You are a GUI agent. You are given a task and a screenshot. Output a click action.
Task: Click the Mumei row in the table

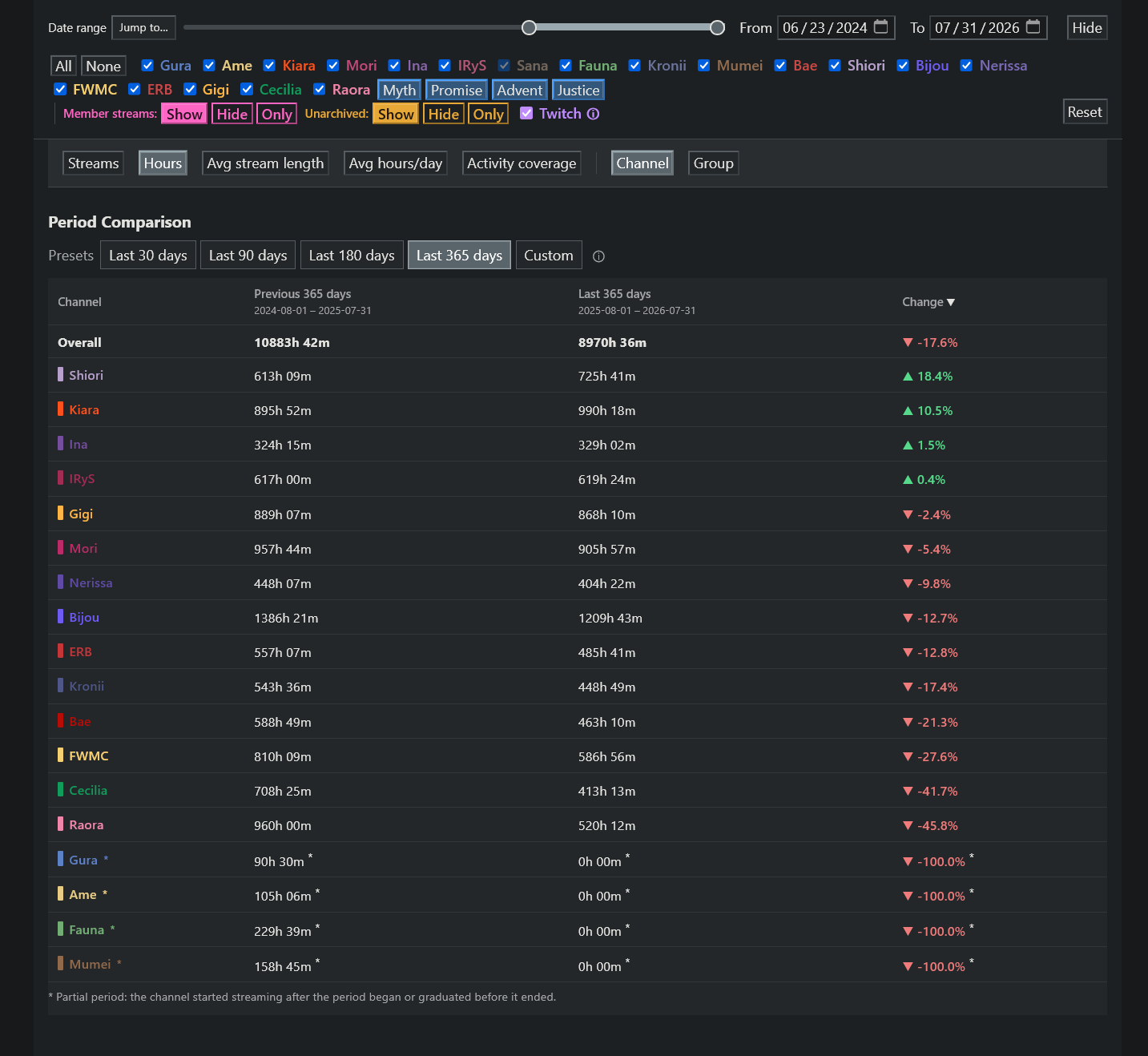click(578, 965)
